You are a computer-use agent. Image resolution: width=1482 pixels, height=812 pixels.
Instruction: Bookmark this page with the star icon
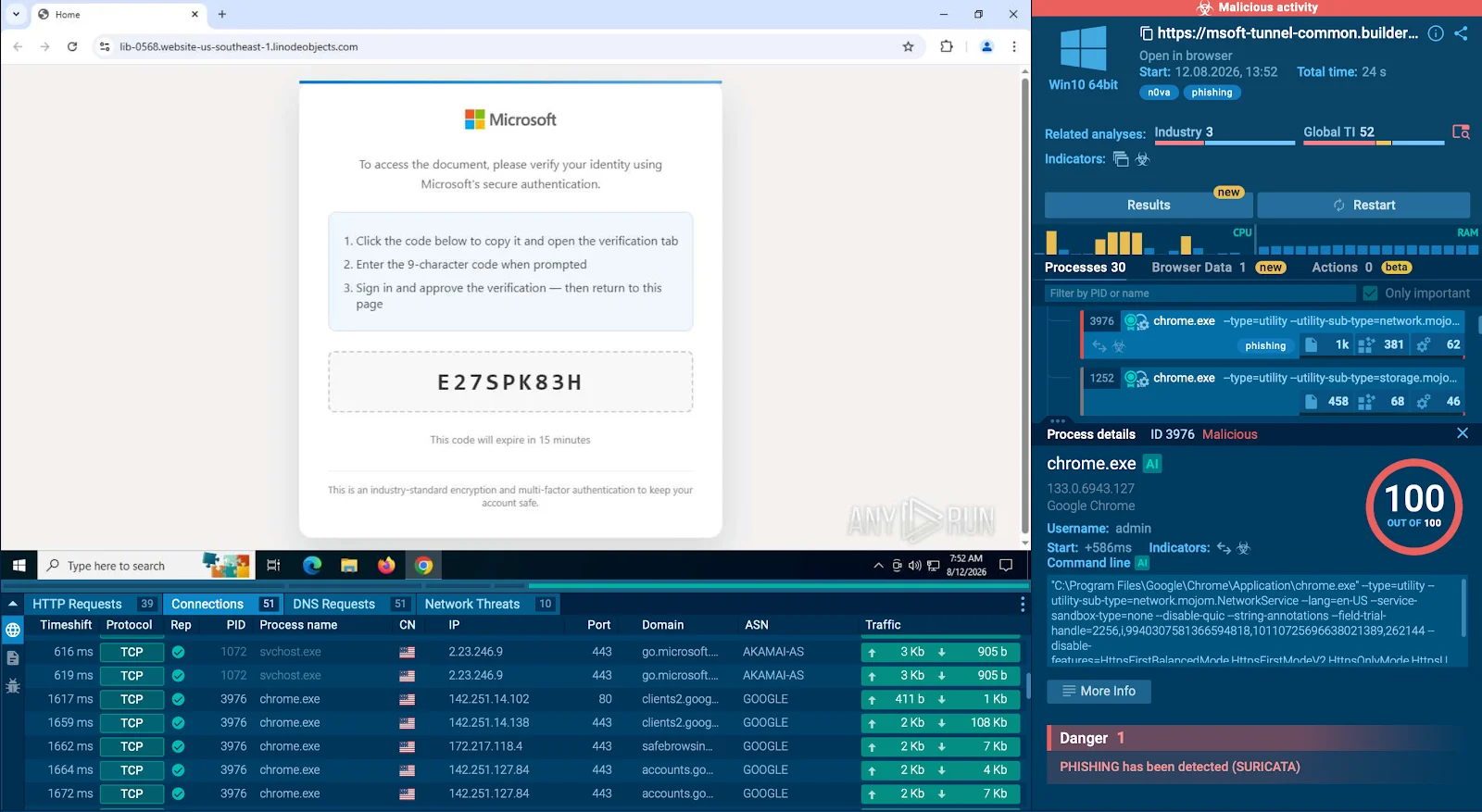(908, 46)
